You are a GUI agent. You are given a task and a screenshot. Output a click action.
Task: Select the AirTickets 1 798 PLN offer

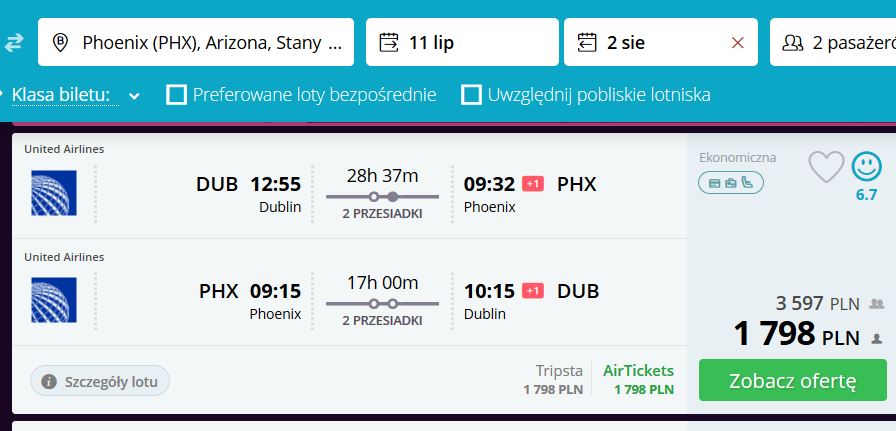coord(638,380)
